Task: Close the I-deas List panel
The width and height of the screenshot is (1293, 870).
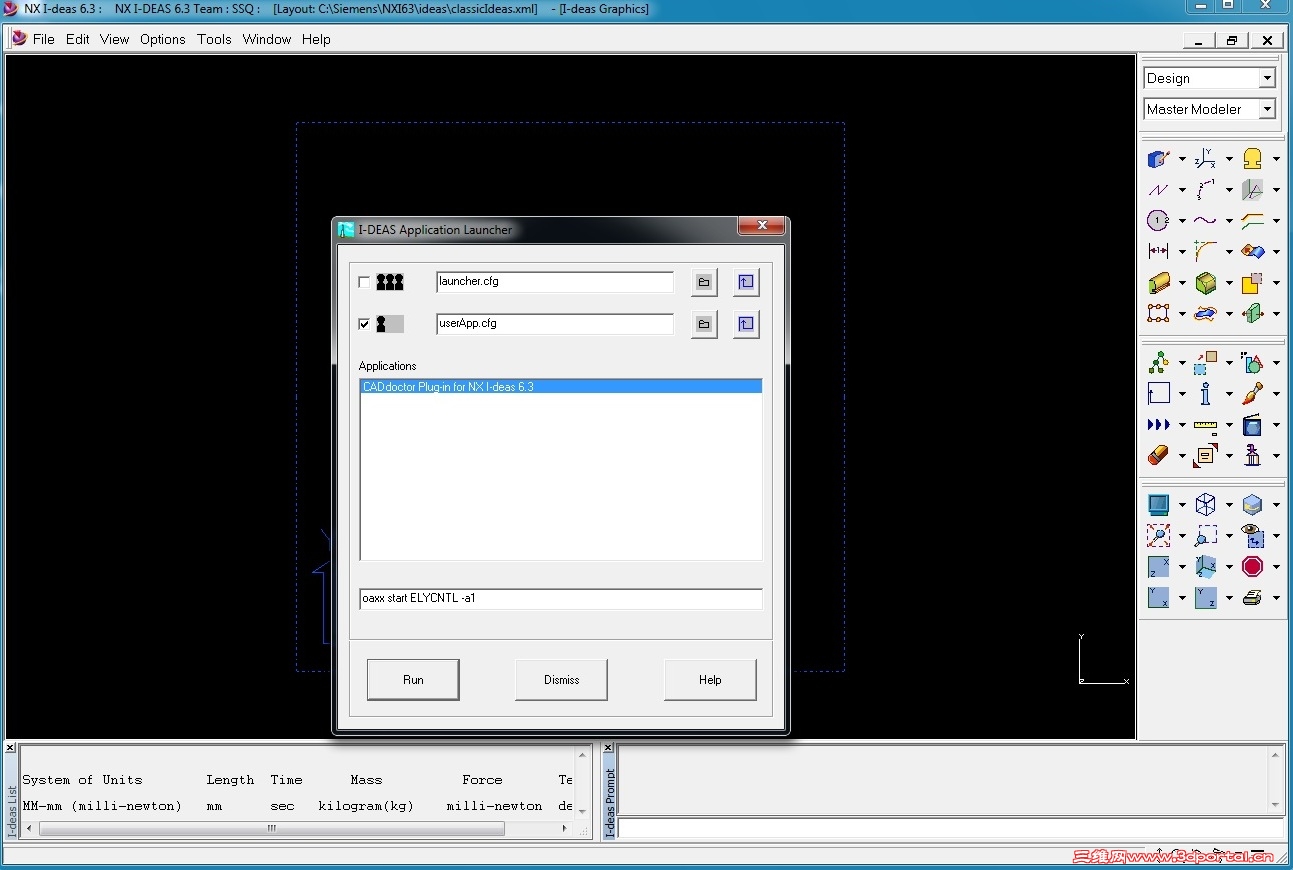Action: 10,748
